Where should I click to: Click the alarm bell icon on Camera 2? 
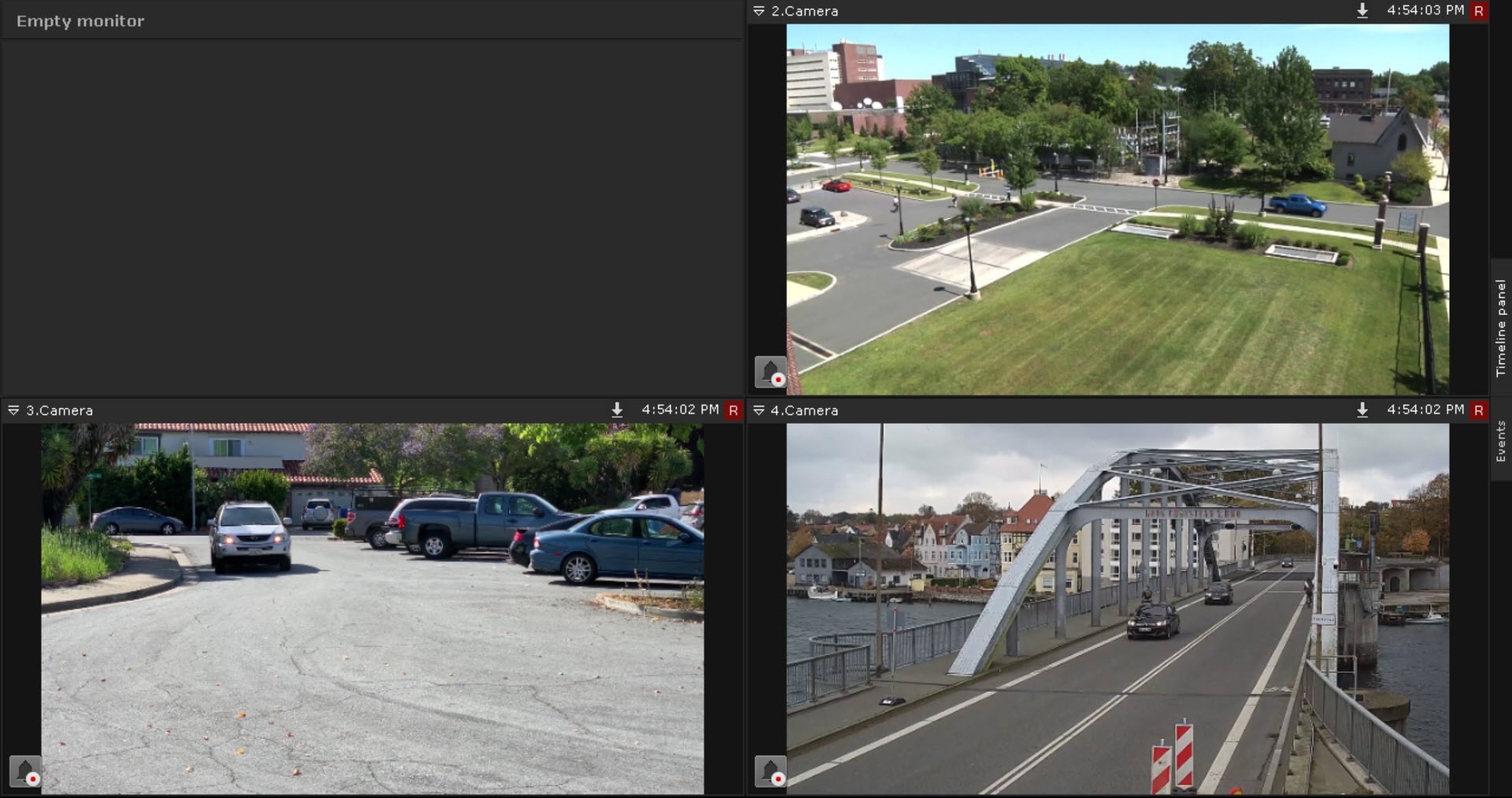click(770, 372)
